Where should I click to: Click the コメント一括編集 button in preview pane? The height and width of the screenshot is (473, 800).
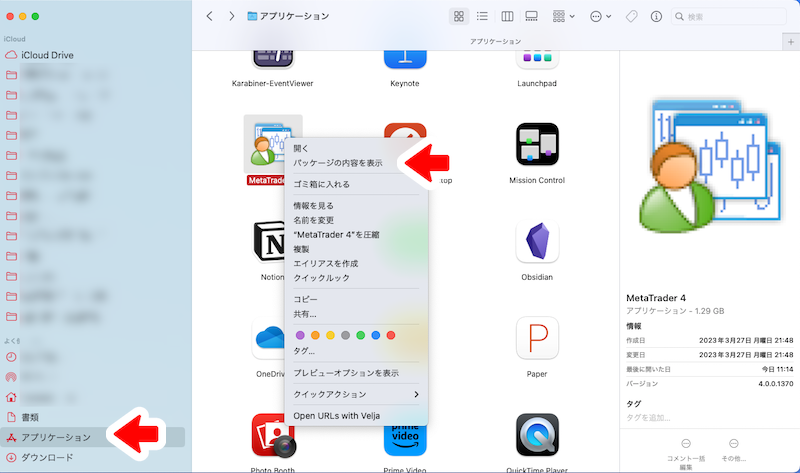(x=686, y=454)
